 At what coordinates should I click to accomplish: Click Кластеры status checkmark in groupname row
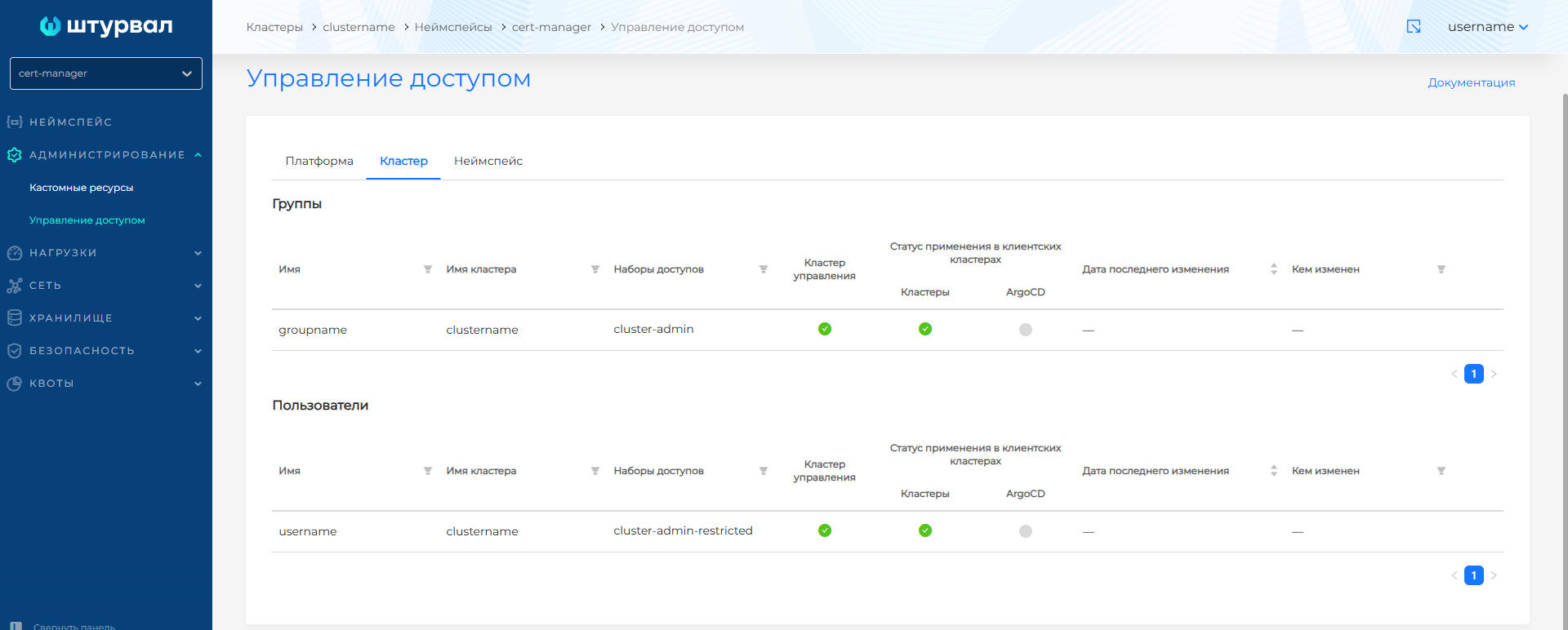tap(925, 329)
